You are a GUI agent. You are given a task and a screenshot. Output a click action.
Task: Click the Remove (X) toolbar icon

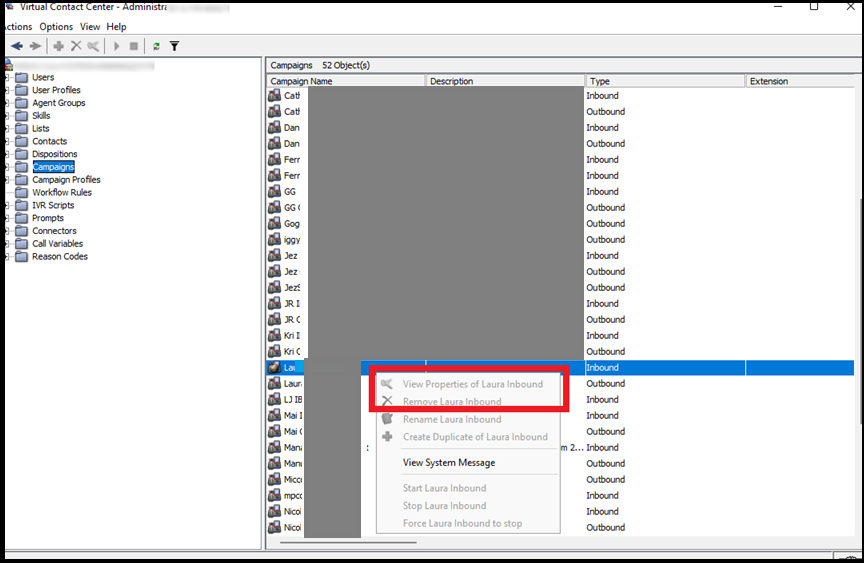(x=76, y=46)
